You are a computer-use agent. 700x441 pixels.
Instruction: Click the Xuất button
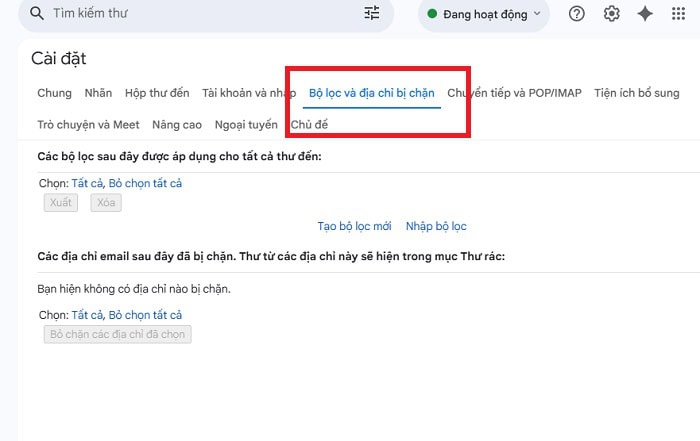(61, 203)
